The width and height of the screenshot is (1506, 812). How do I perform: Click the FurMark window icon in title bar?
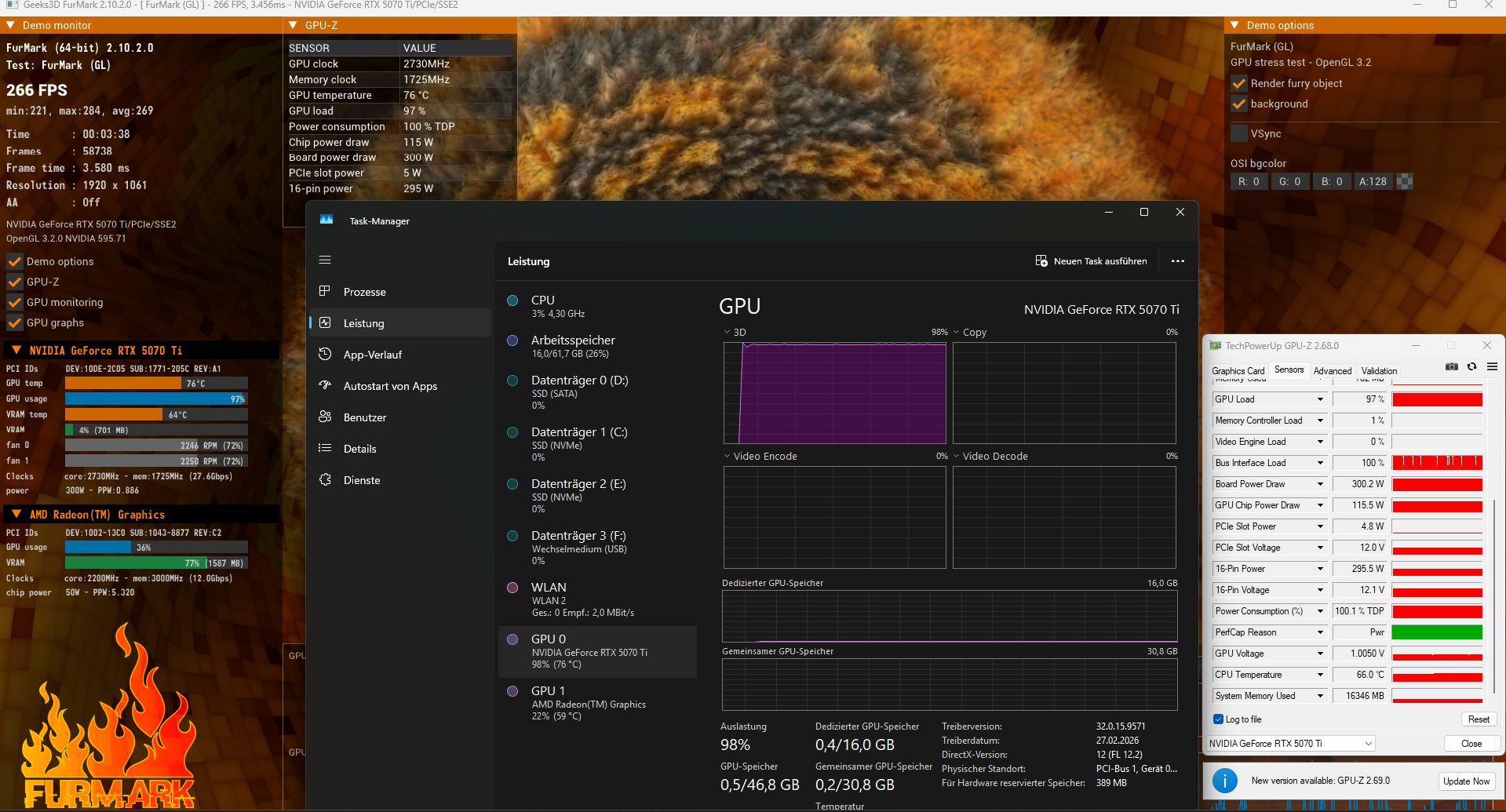(12, 5)
